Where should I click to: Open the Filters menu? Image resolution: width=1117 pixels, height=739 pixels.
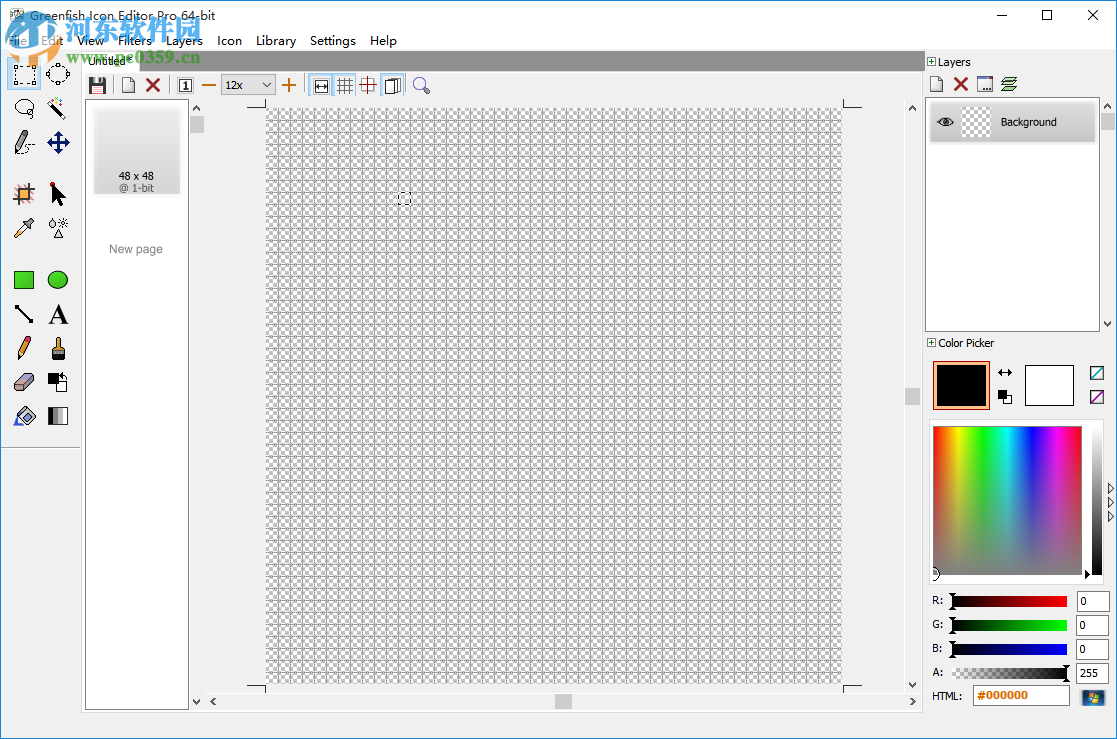[134, 41]
